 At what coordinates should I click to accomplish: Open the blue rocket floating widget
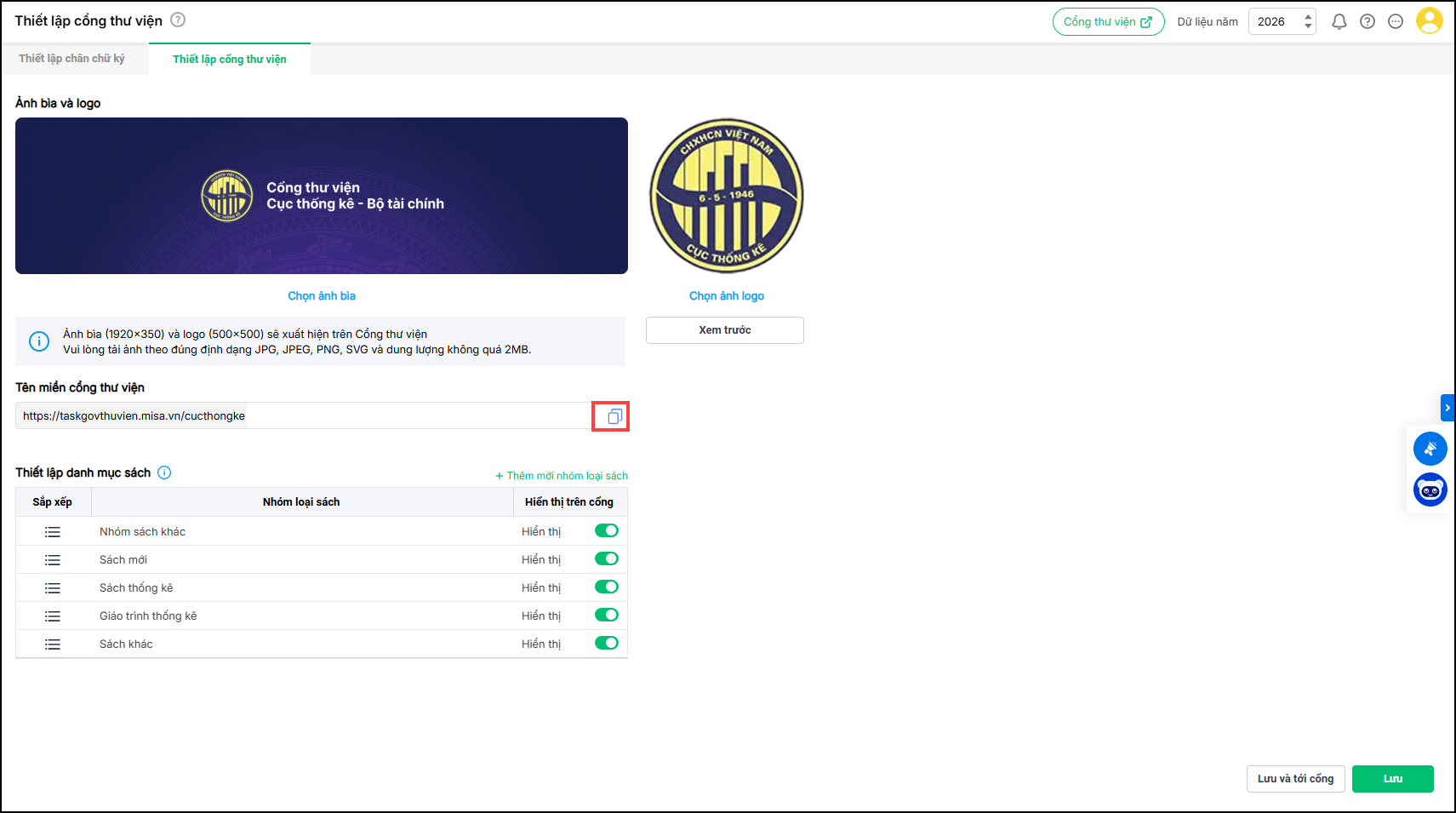pos(1430,449)
